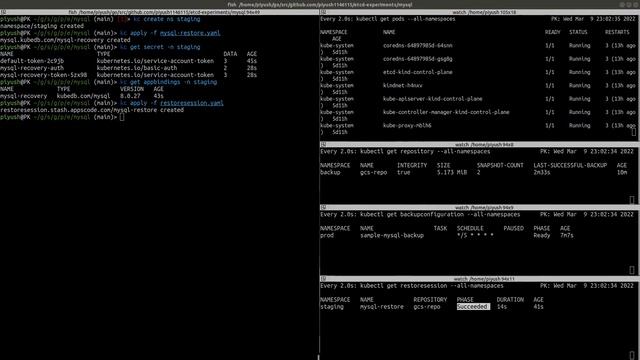Viewport: 640px width, 360px height.
Task: Click 'kubectl get restoresession --all-namespaces' watch header
Action: click(432, 286)
